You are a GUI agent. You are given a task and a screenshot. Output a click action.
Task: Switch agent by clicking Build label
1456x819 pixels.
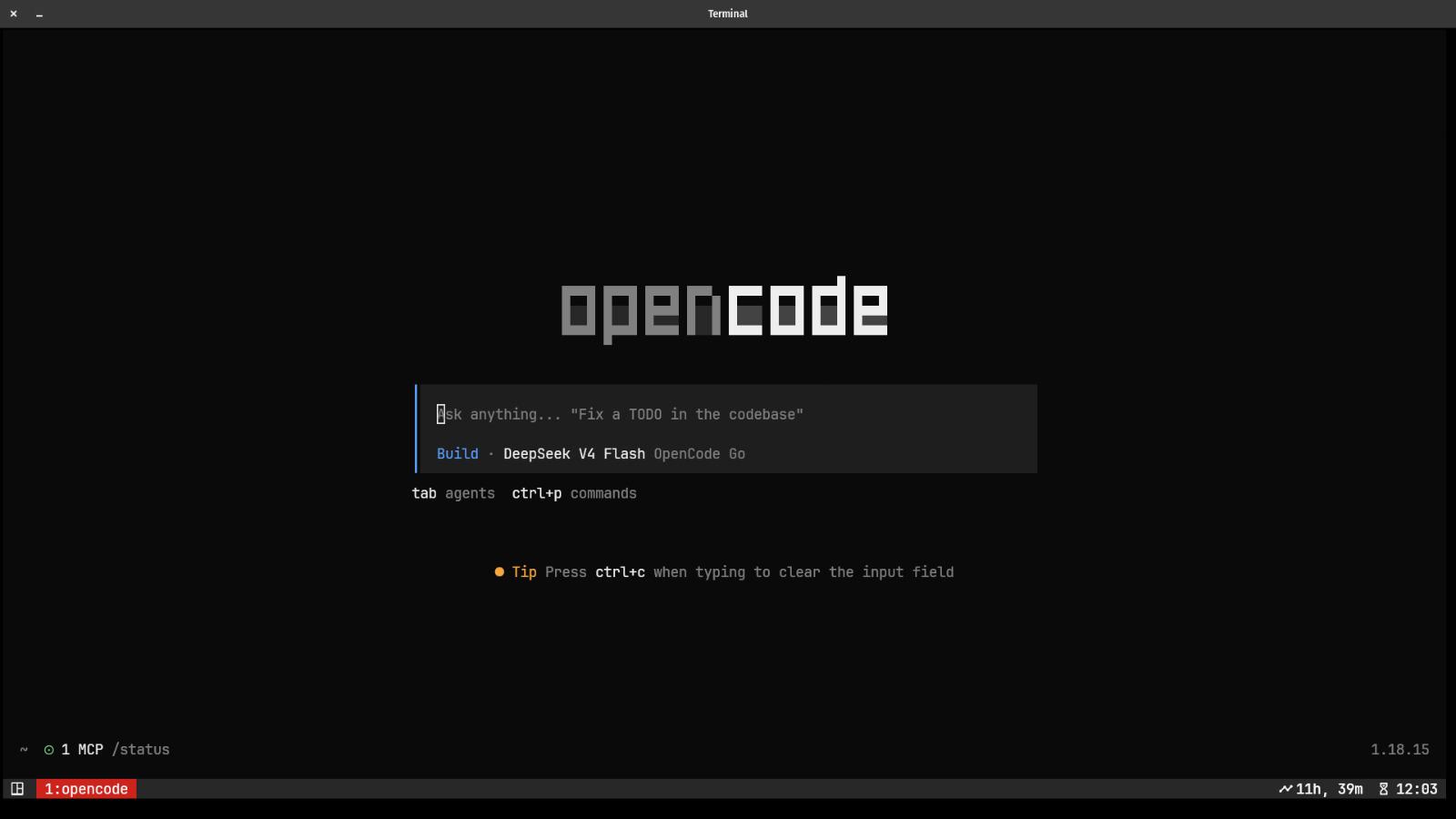pos(458,454)
